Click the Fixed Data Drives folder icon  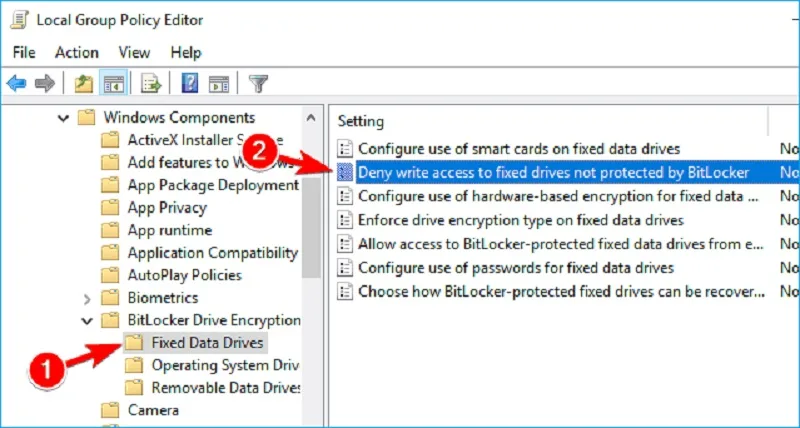click(x=134, y=343)
